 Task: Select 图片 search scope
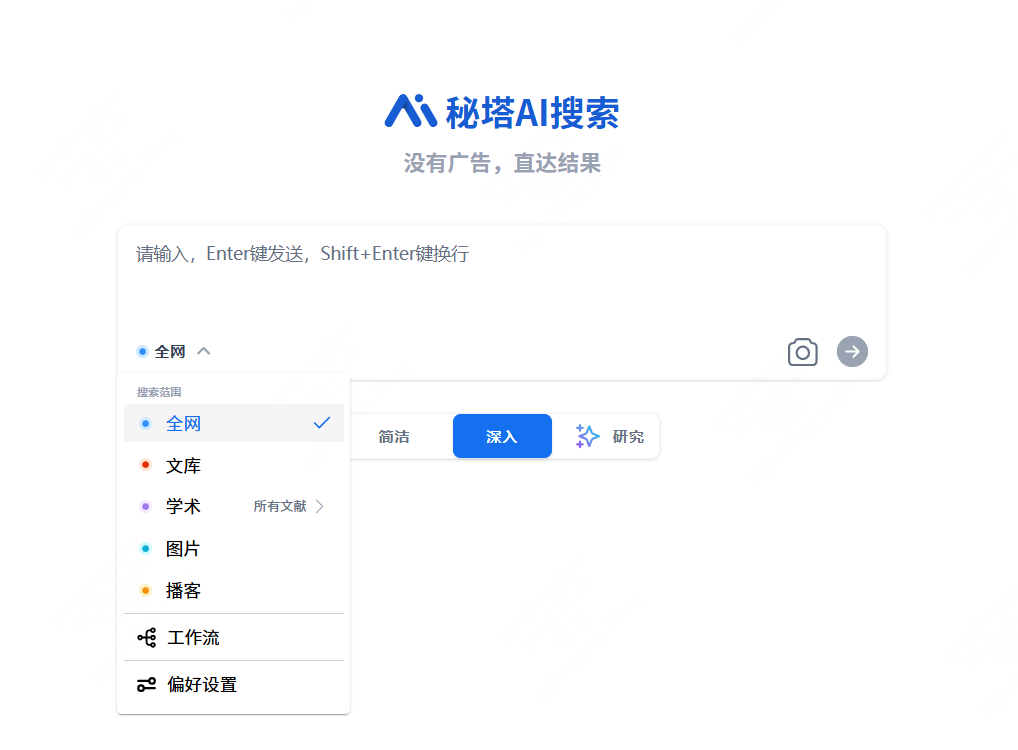pyautogui.click(x=234, y=549)
